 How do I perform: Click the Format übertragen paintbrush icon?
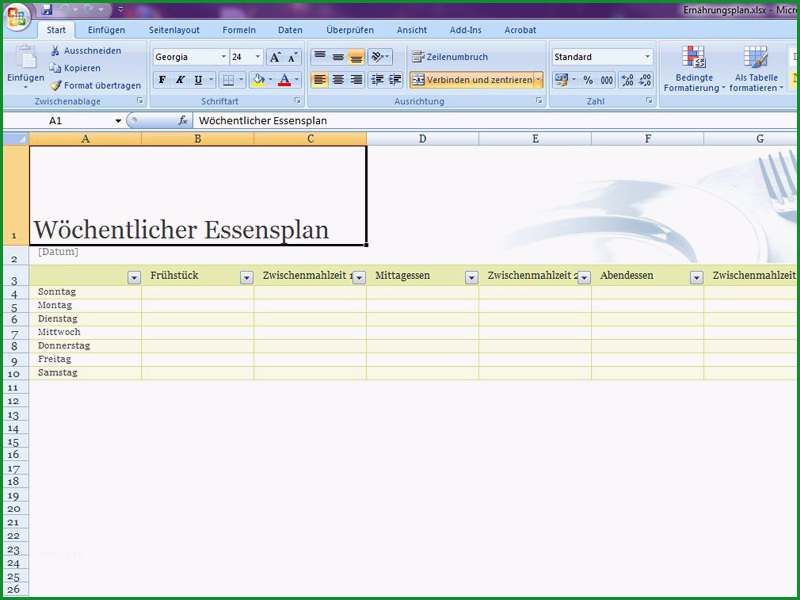click(55, 85)
